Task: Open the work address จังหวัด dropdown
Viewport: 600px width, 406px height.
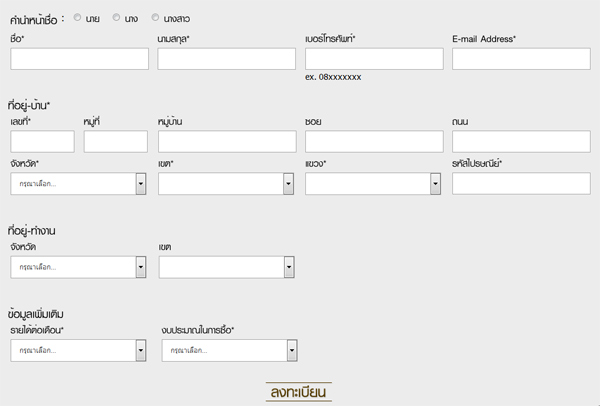Action: click(79, 267)
